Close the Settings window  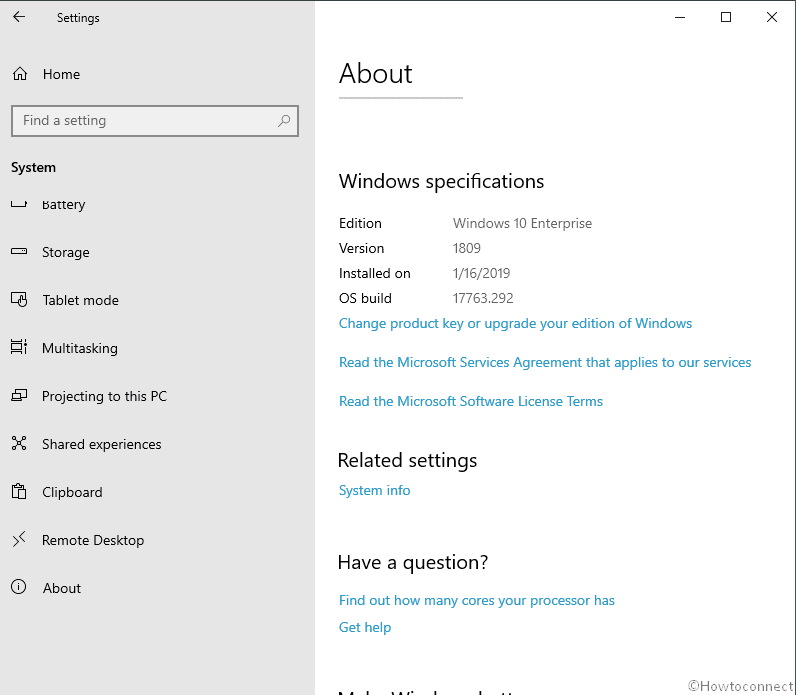pos(772,17)
